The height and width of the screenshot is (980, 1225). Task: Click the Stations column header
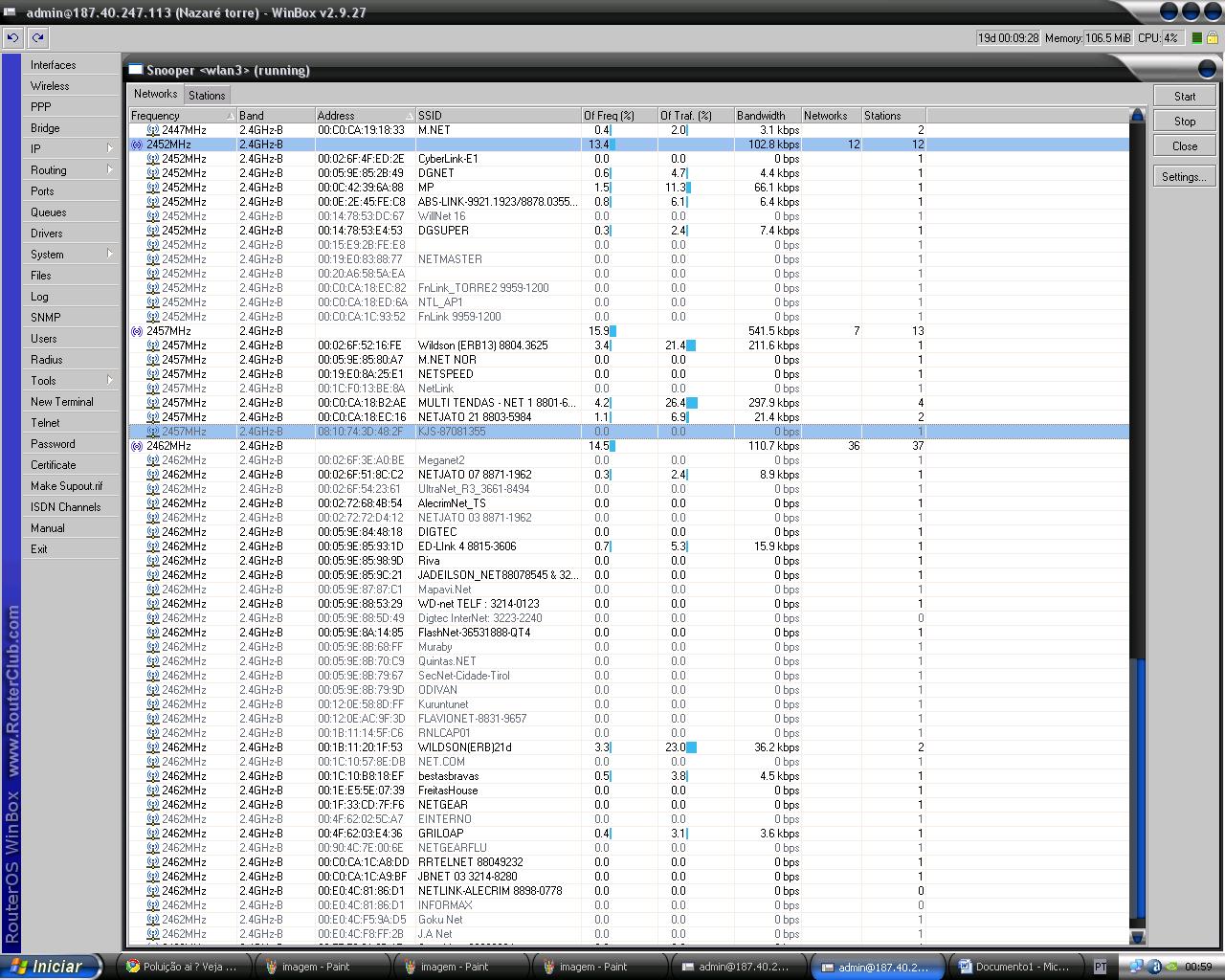coord(893,116)
